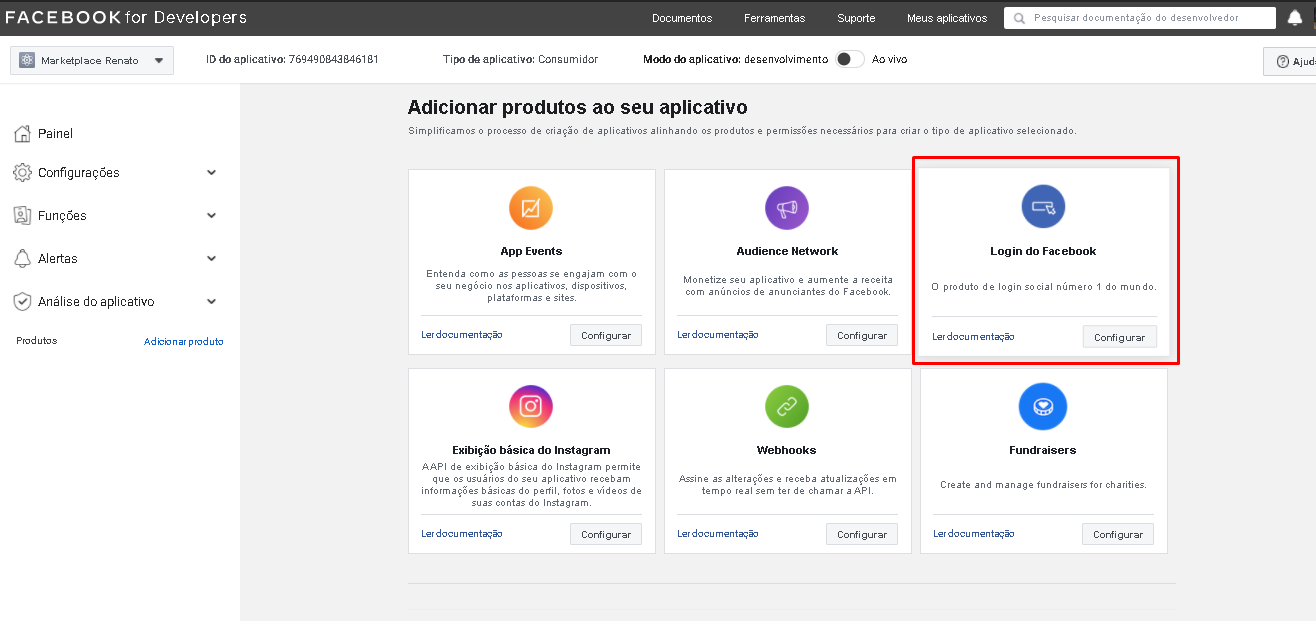Open Meus aplicativos menu
Viewport: 1316px width, 621px height.
pyautogui.click(x=947, y=18)
